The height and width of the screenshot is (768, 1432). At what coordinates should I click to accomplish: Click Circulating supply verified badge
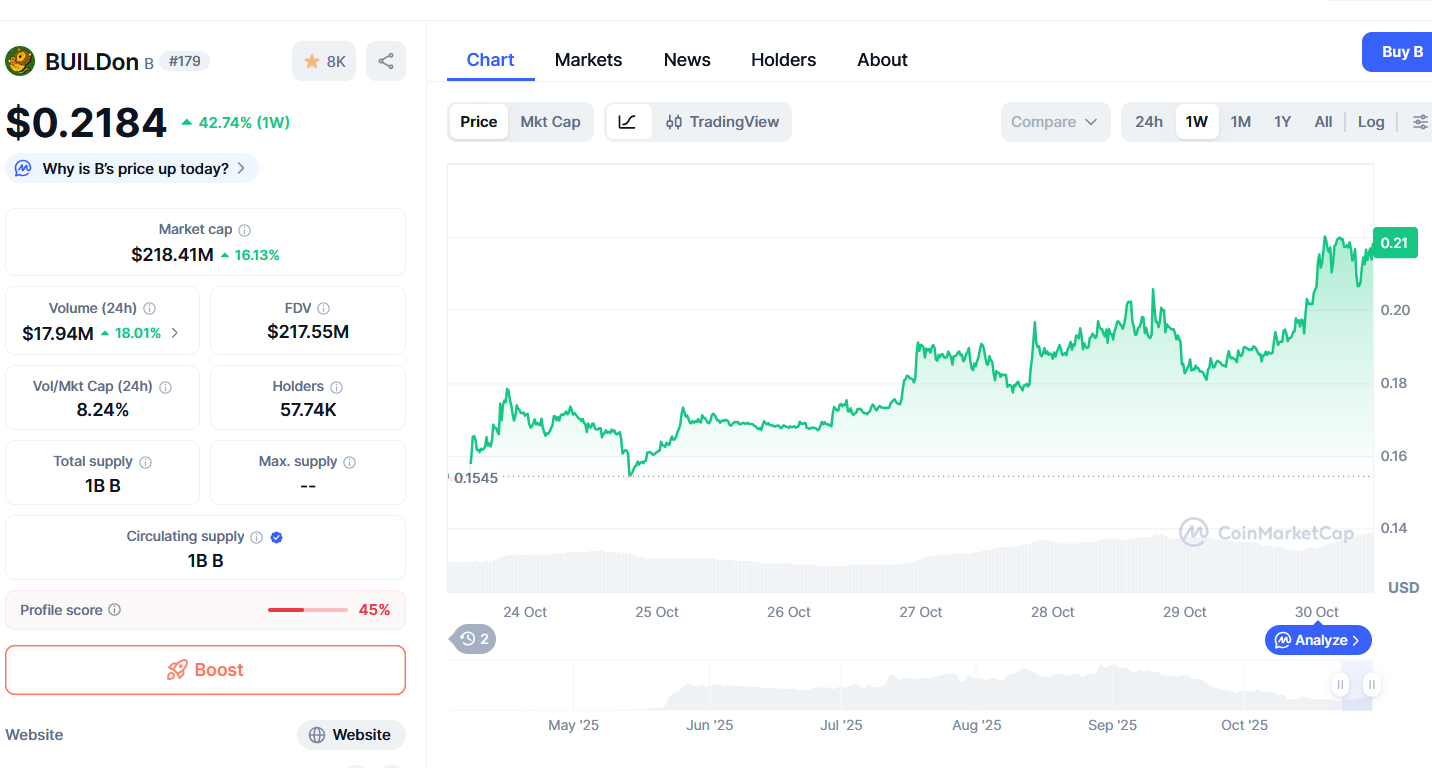tap(277, 537)
